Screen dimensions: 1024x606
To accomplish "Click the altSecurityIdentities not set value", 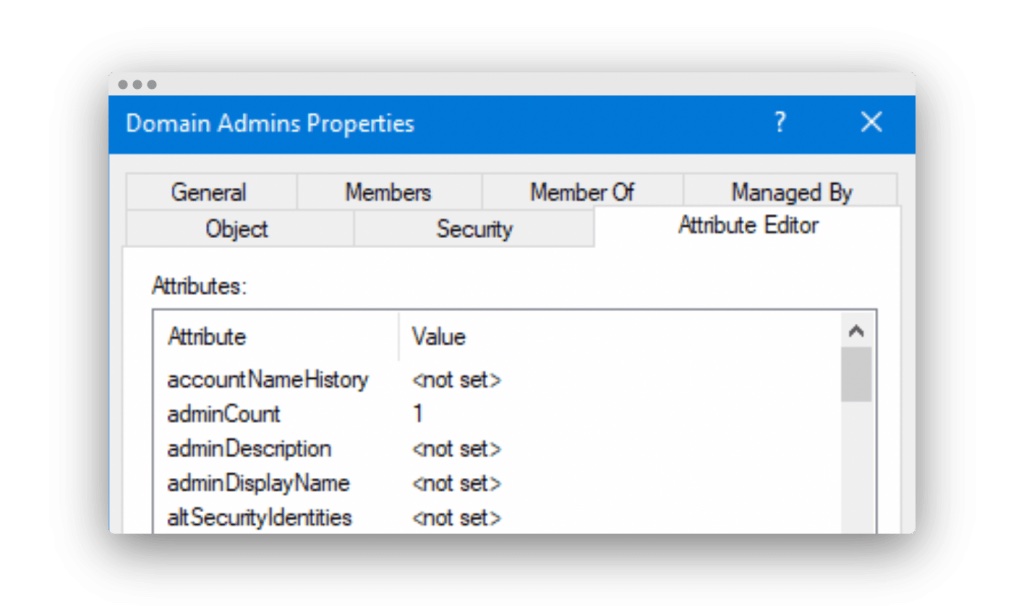I will click(456, 518).
